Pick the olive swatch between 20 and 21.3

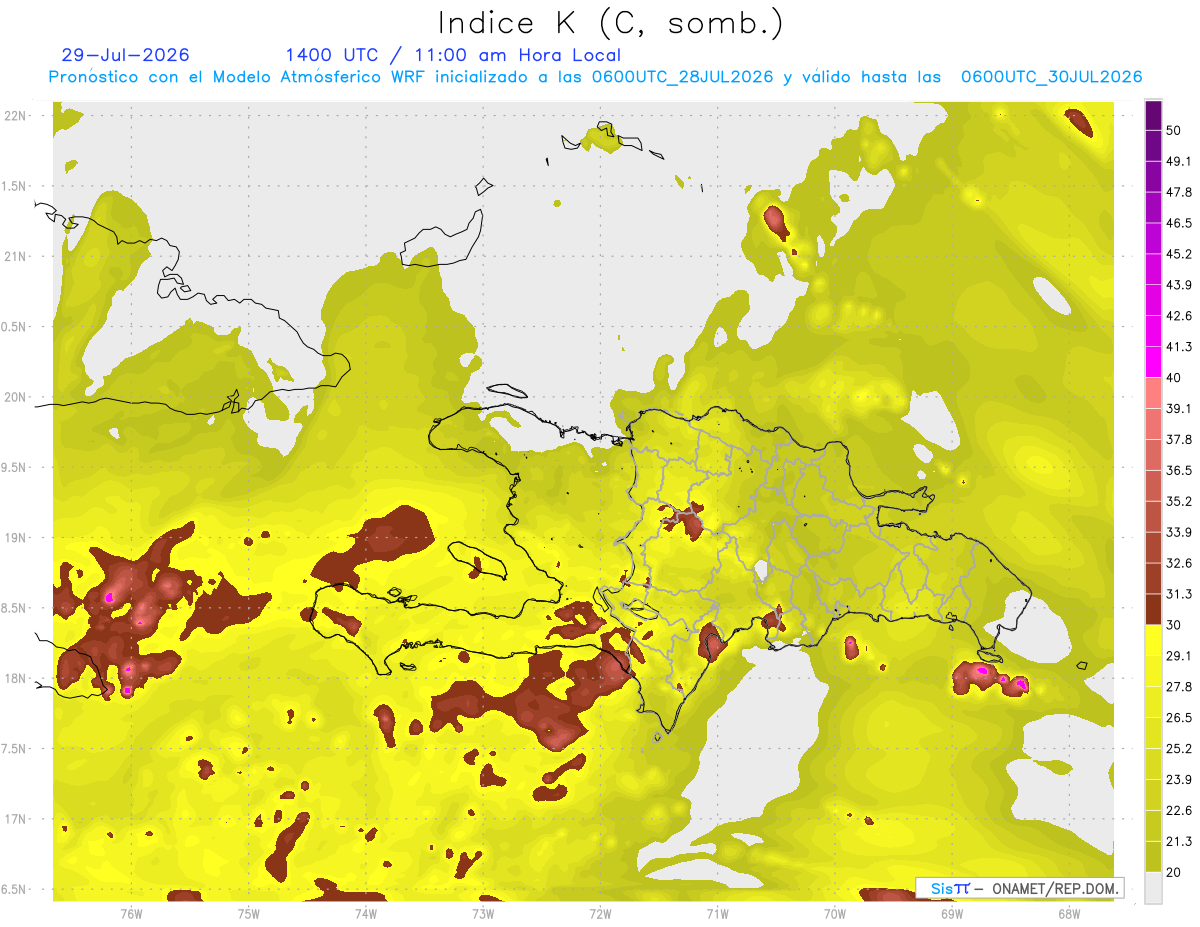pyautogui.click(x=1153, y=857)
